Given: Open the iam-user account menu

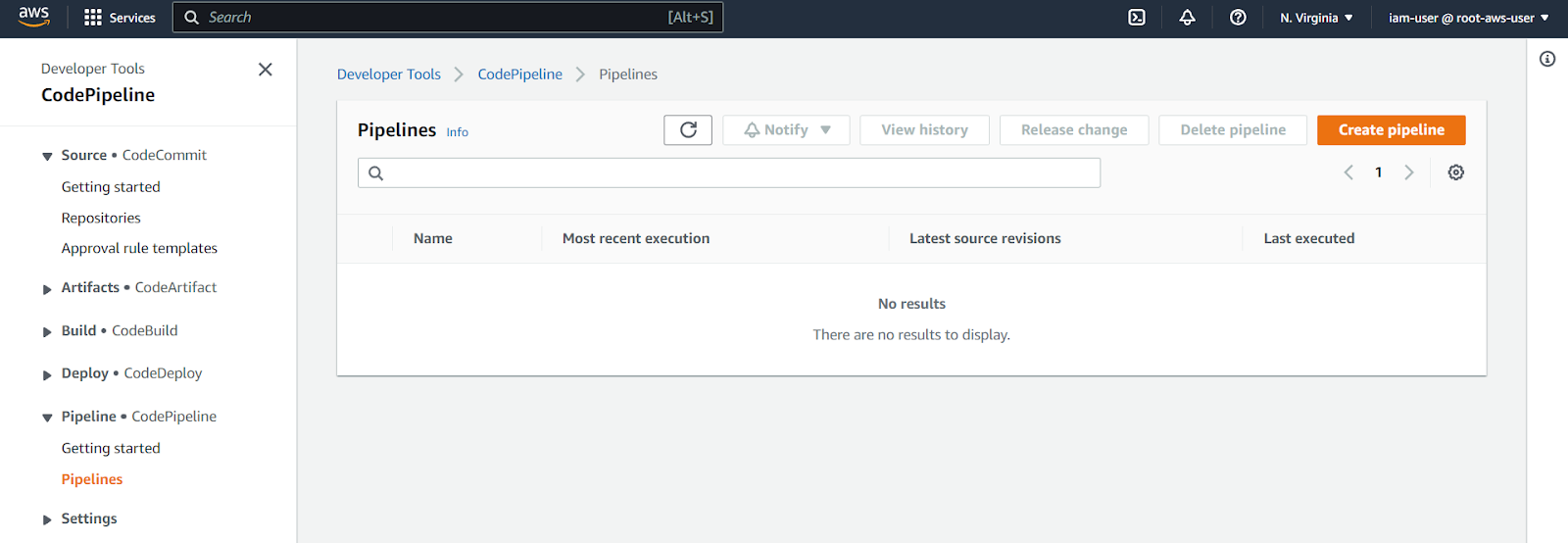Looking at the screenshot, I should click(1468, 18).
